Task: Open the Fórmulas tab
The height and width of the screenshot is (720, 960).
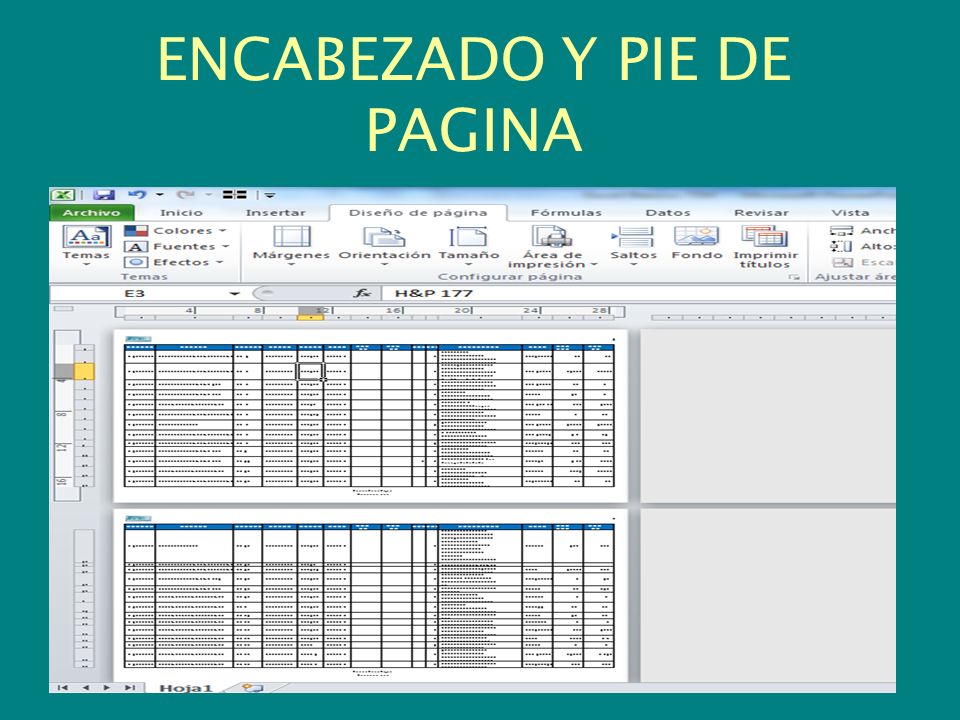Action: [x=566, y=212]
